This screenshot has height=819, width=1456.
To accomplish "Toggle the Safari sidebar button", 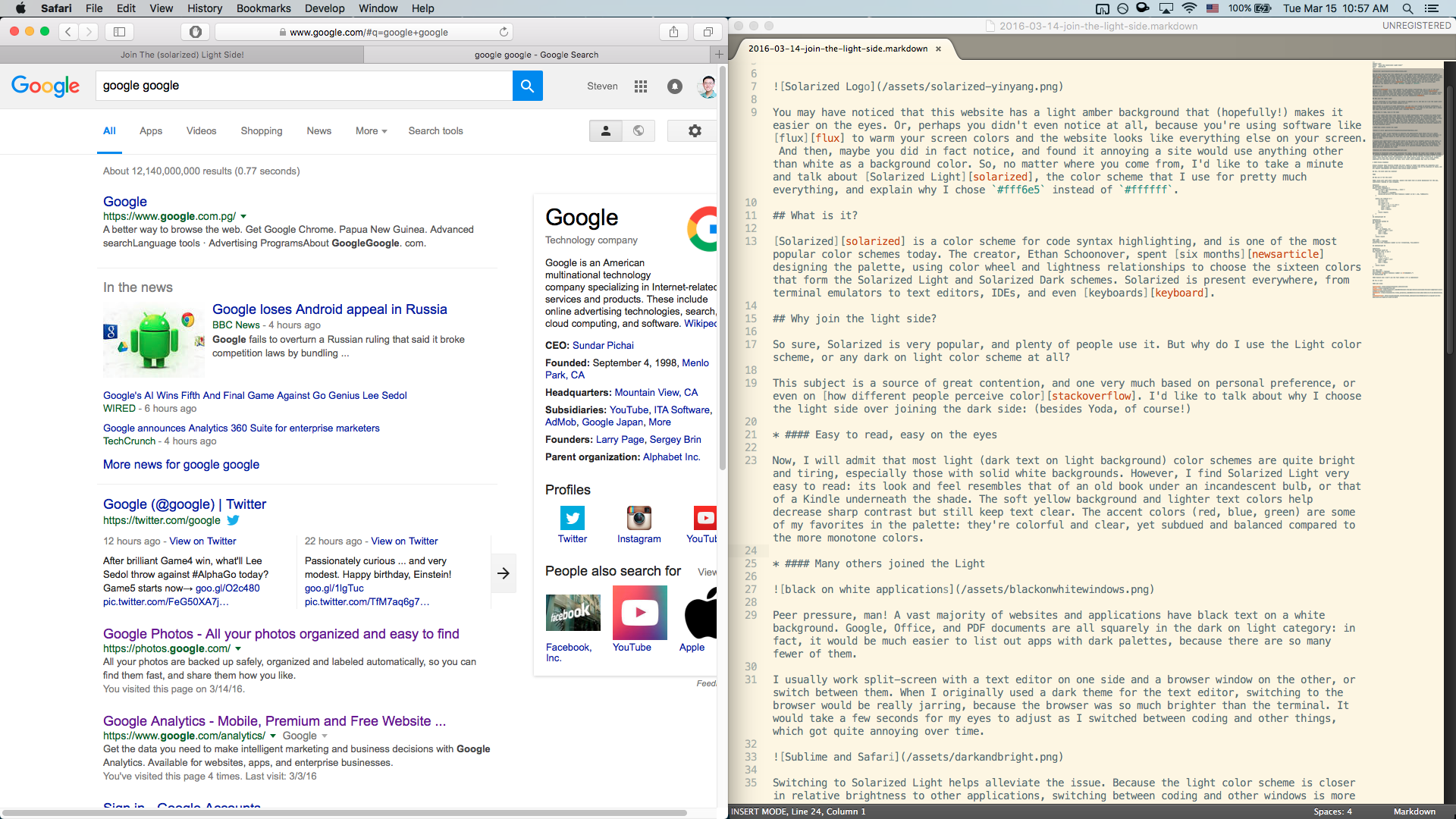I will click(x=119, y=32).
